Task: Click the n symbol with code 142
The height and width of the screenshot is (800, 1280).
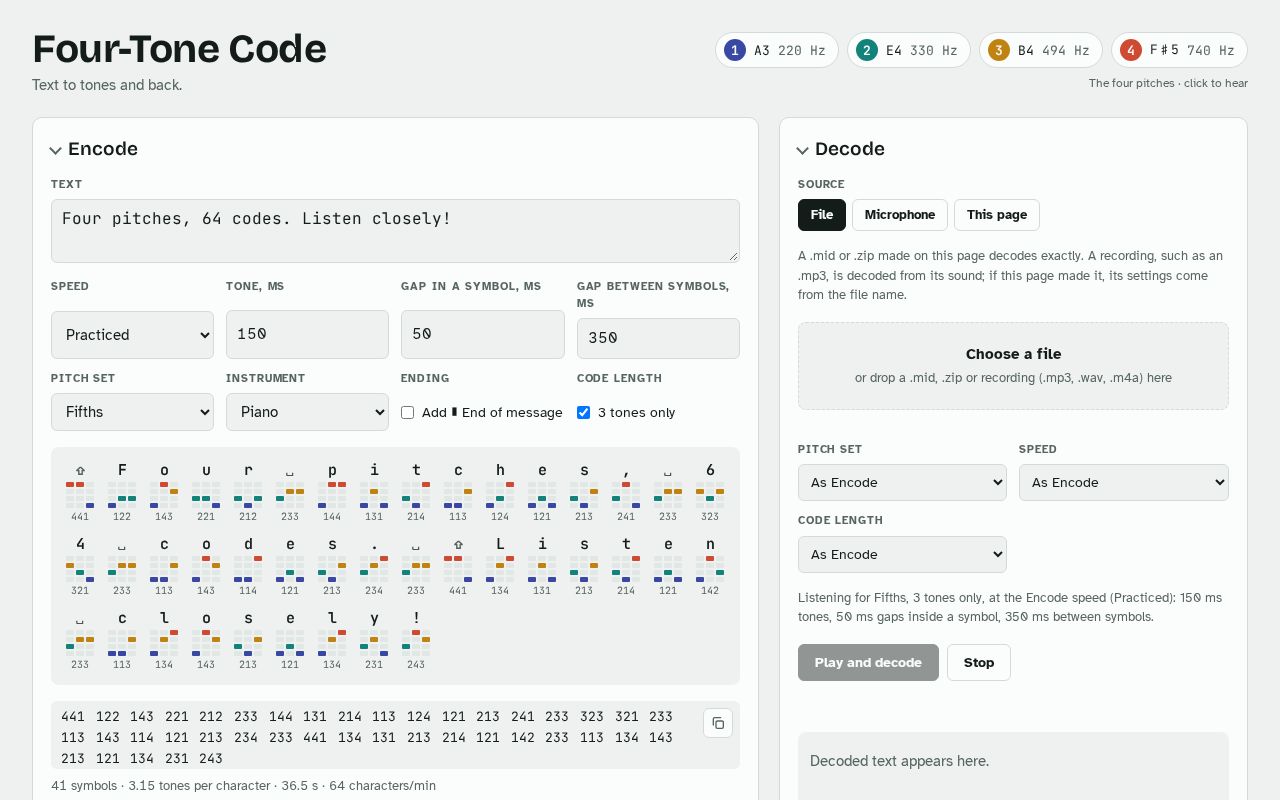Action: [710, 566]
